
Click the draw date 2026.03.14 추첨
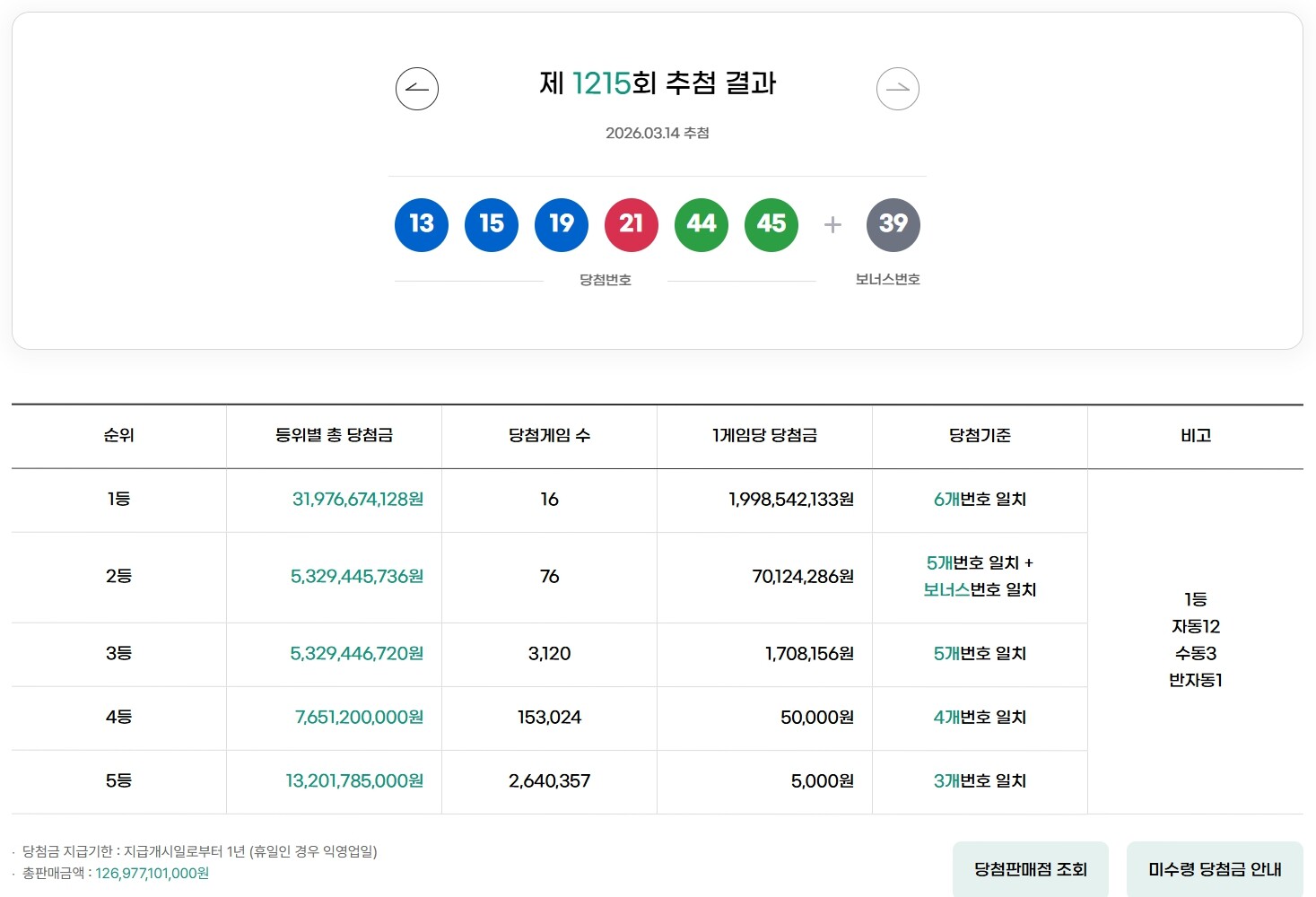point(657,133)
